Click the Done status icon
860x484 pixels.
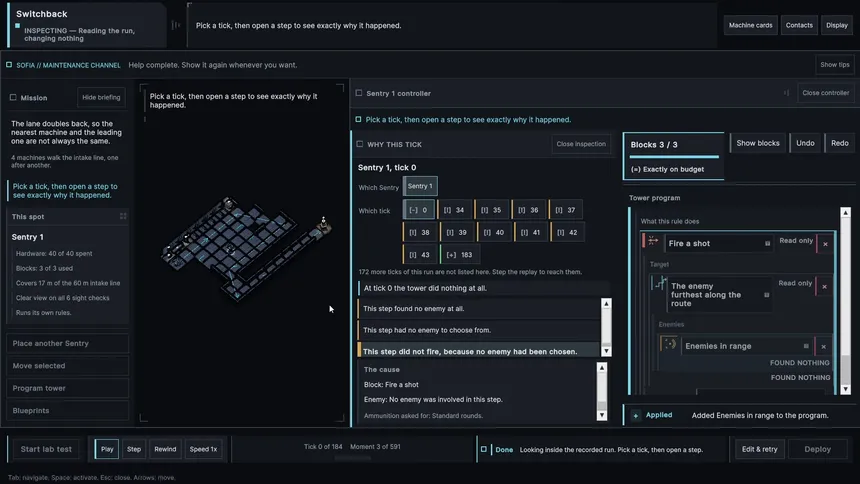(x=484, y=449)
